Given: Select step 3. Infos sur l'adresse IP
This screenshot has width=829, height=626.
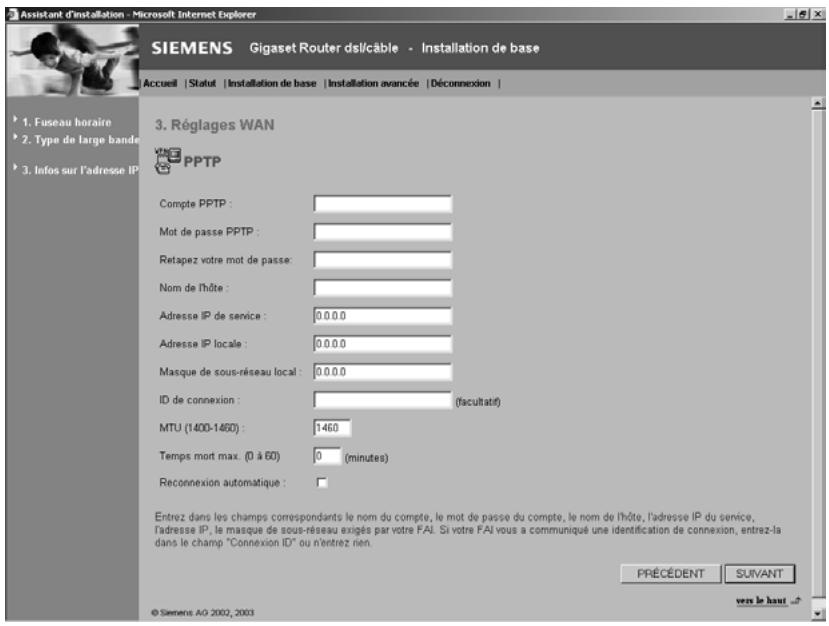Looking at the screenshot, I should pos(80,170).
